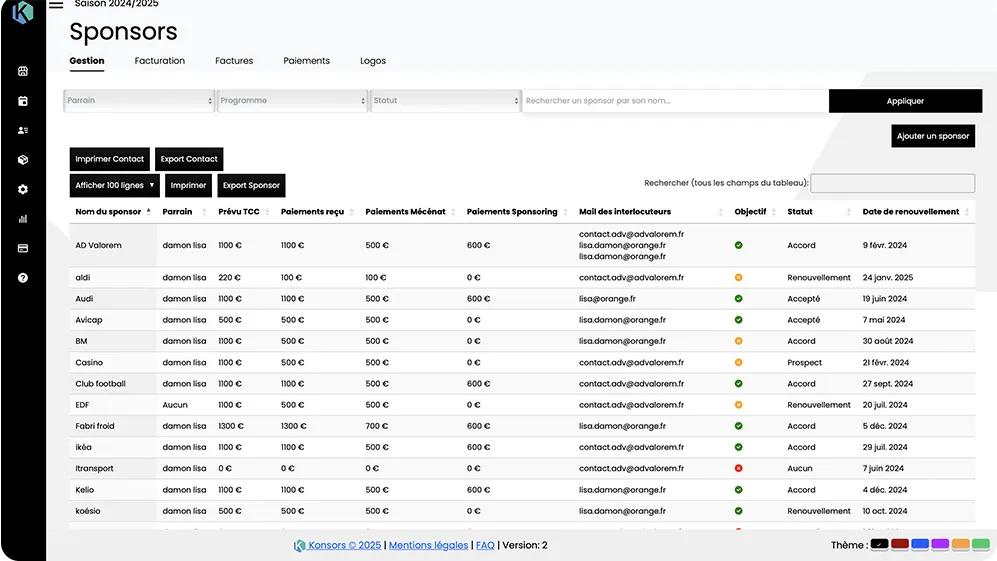Focus the table-wide Rechercher input
The width and height of the screenshot is (997, 561).
pyautogui.click(x=893, y=183)
